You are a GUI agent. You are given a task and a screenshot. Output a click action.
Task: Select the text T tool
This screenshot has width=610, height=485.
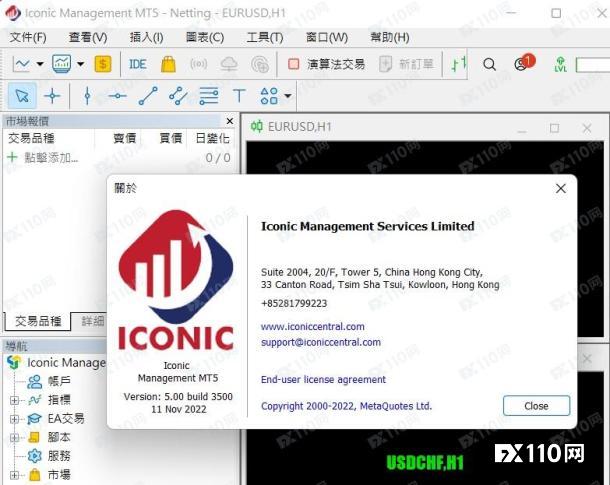239,96
